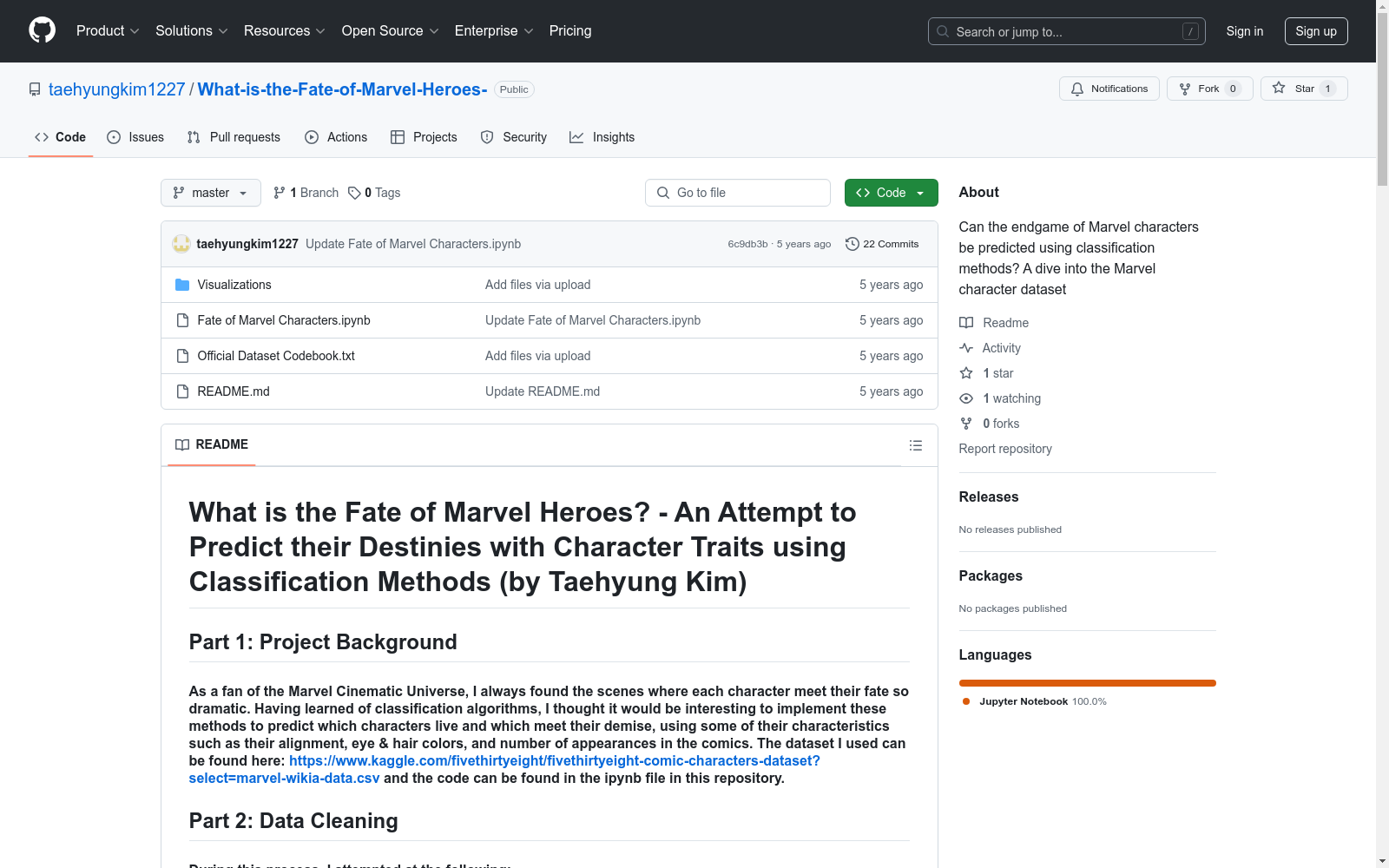Open the README.md file

click(x=234, y=391)
